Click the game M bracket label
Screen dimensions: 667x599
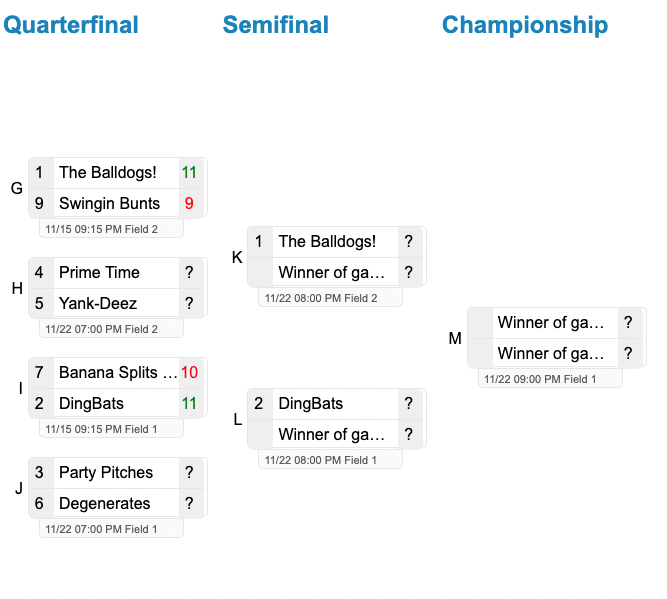(x=455, y=339)
